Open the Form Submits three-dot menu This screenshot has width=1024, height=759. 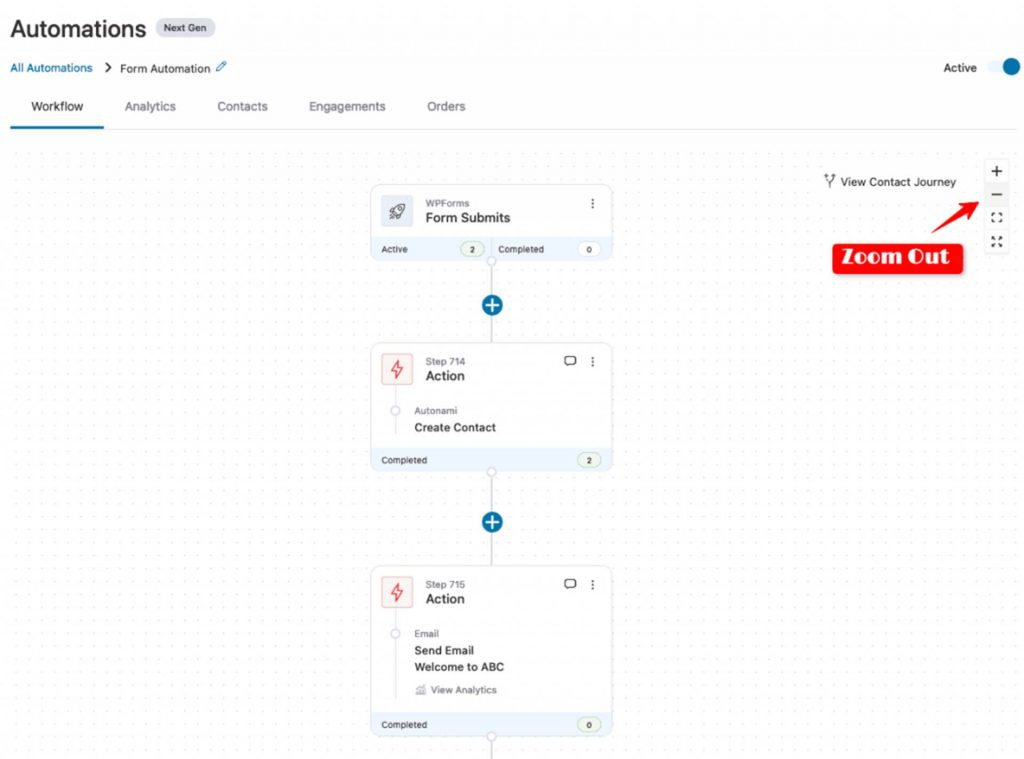pyautogui.click(x=592, y=204)
